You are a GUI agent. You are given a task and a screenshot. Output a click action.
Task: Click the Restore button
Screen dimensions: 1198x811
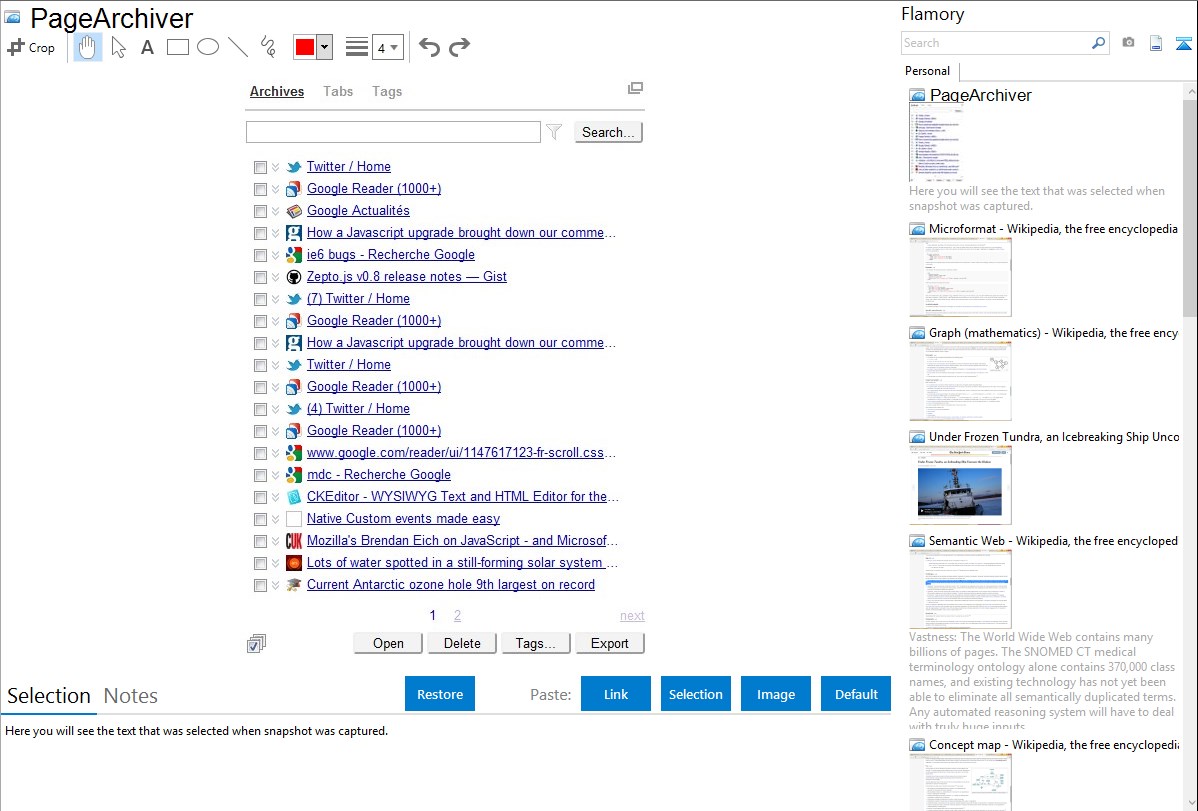pyautogui.click(x=440, y=694)
